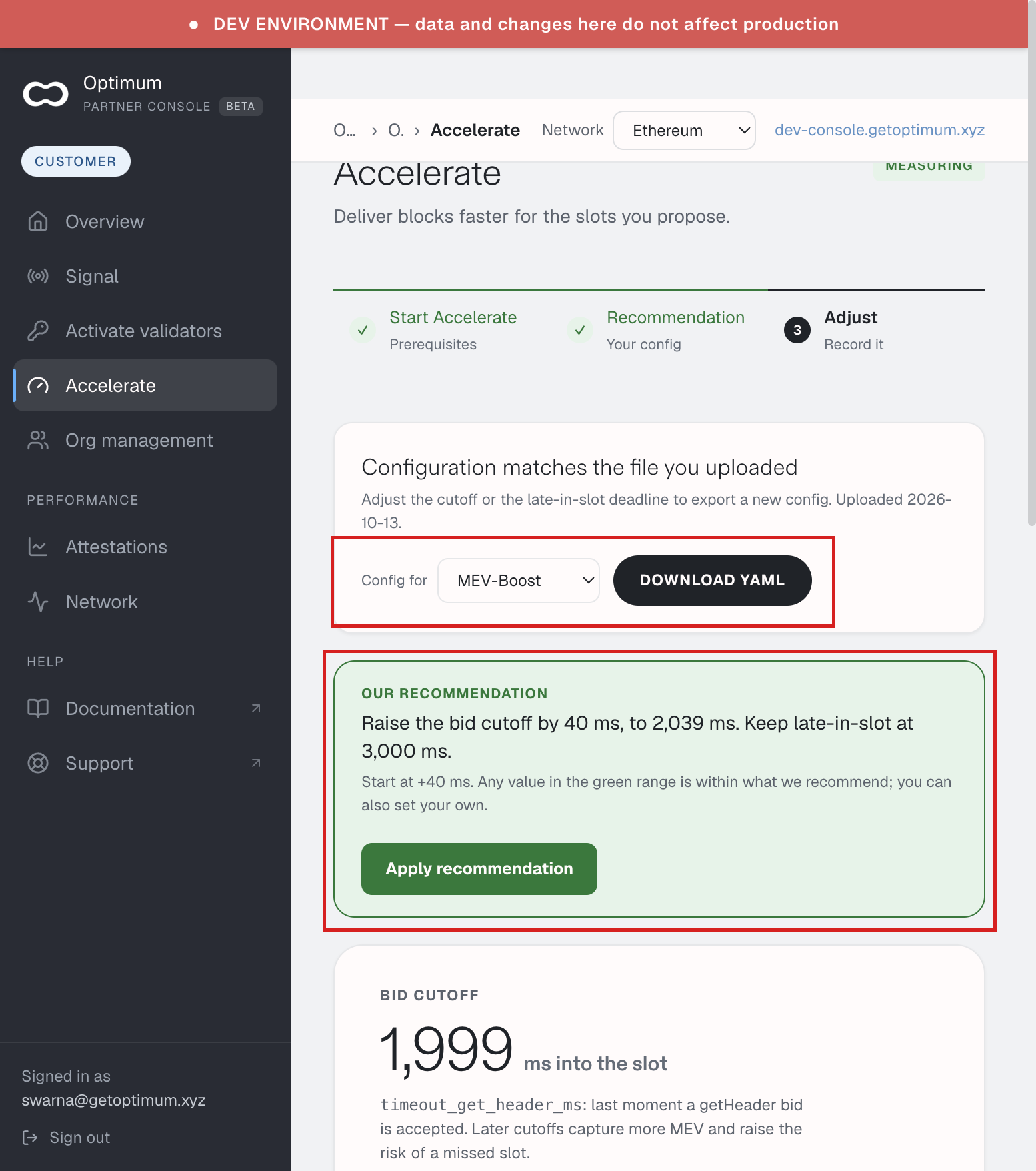The height and width of the screenshot is (1171, 1036).
Task: Click the swarna@getoptimum.xyz email text
Action: pyautogui.click(x=113, y=1100)
